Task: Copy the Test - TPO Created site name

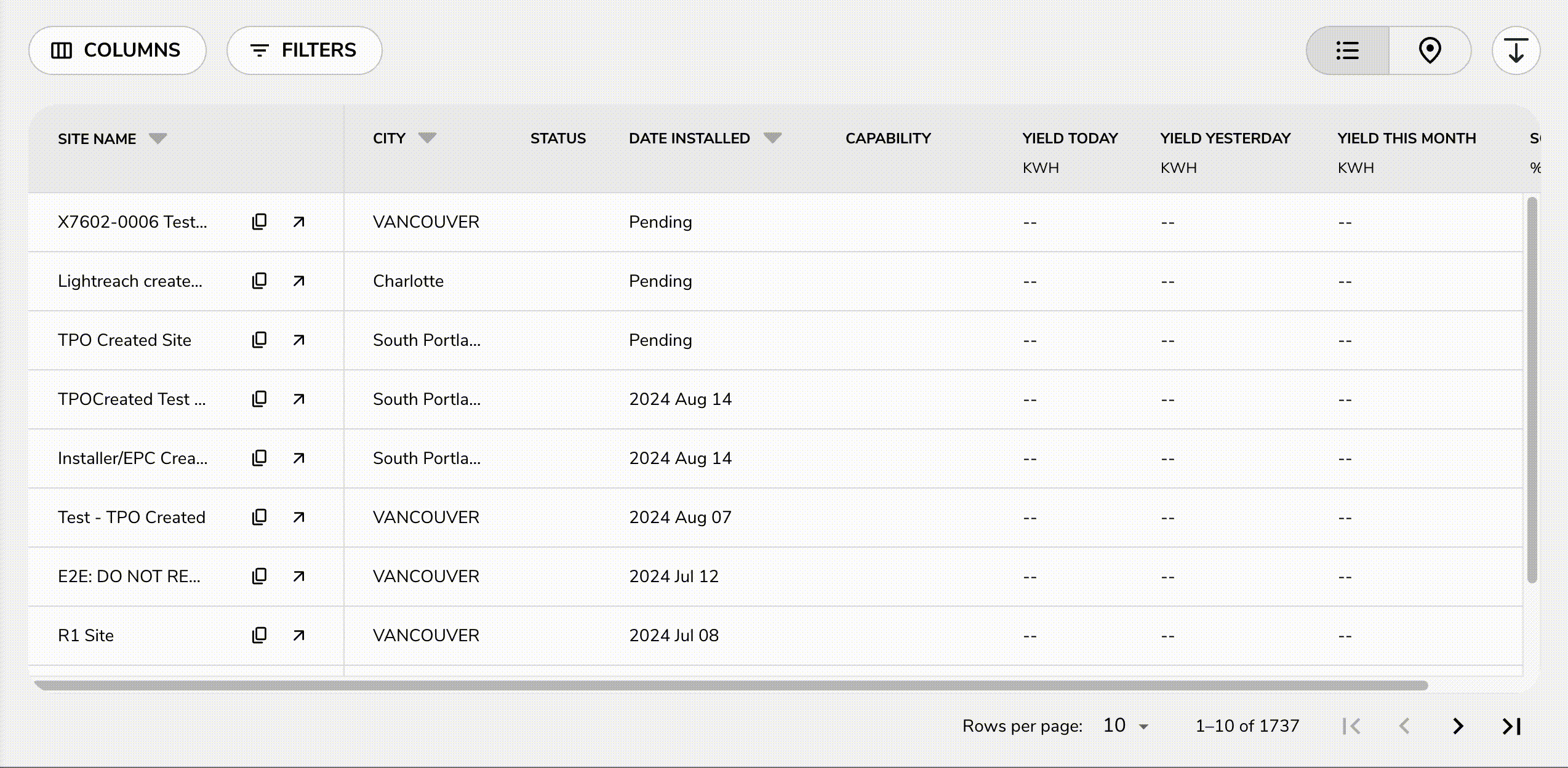Action: pos(259,517)
